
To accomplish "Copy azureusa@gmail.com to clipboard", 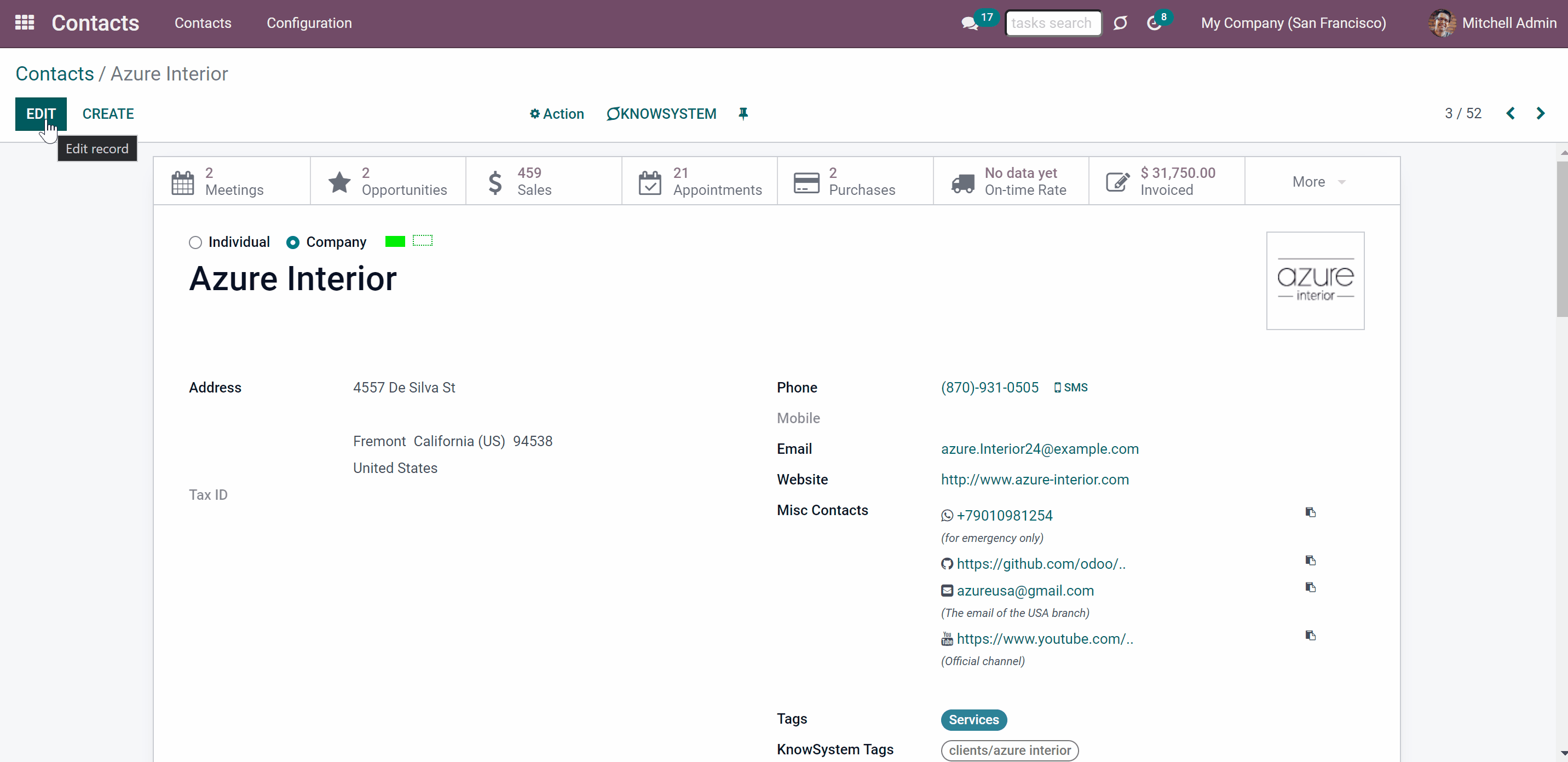I will click(x=1311, y=587).
